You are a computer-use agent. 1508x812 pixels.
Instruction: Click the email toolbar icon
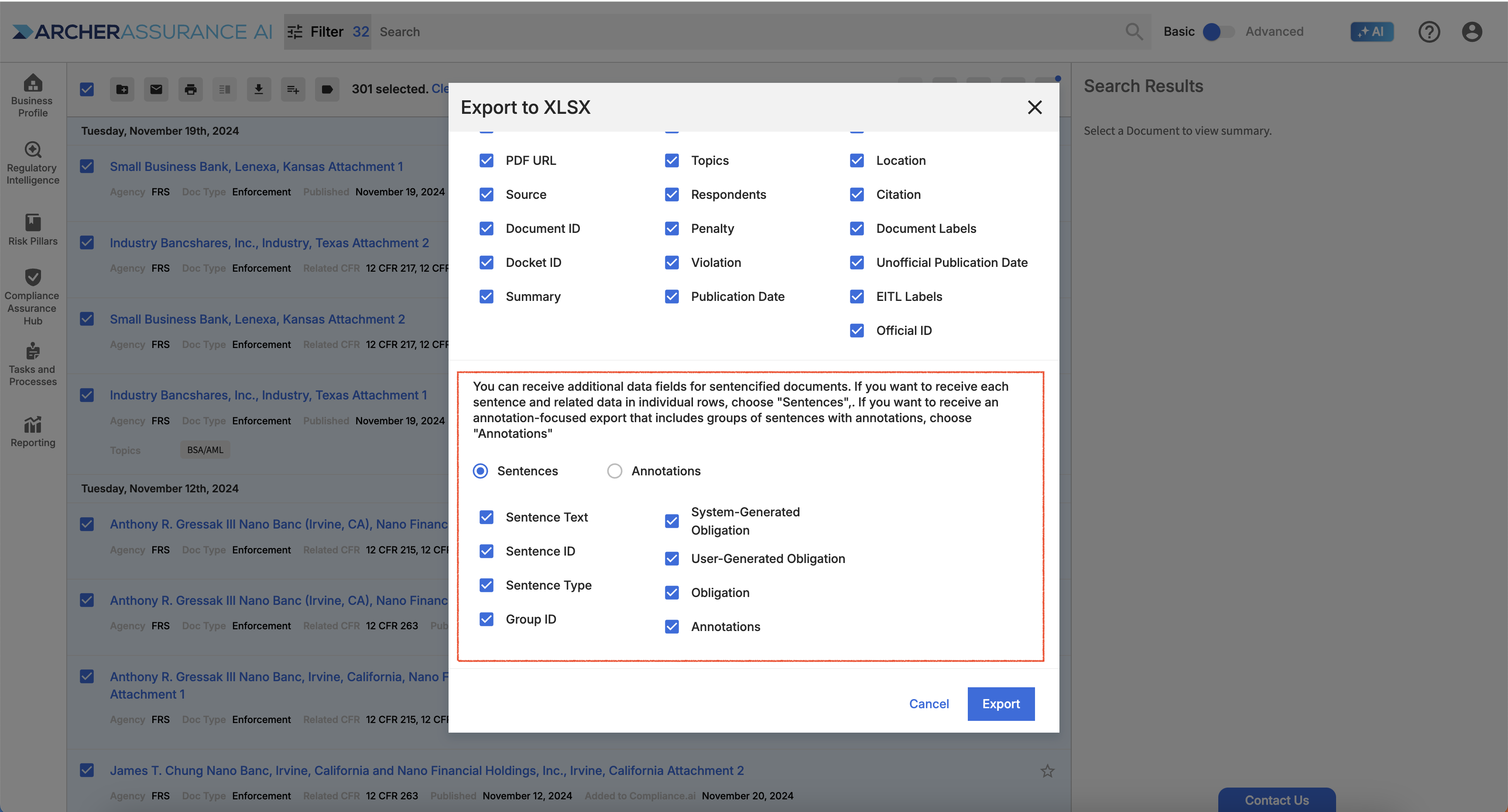point(156,89)
